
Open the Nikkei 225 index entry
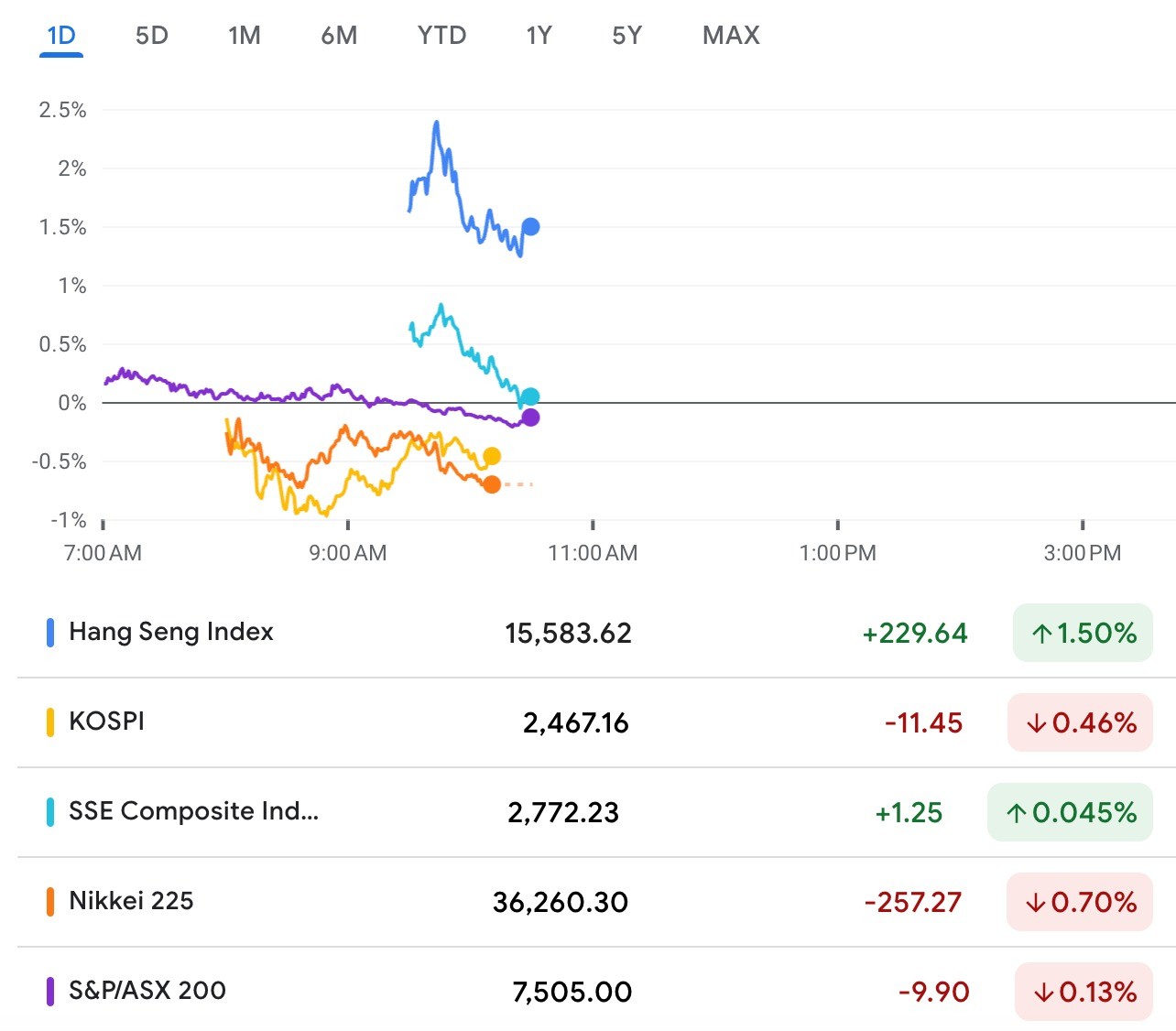click(131, 901)
